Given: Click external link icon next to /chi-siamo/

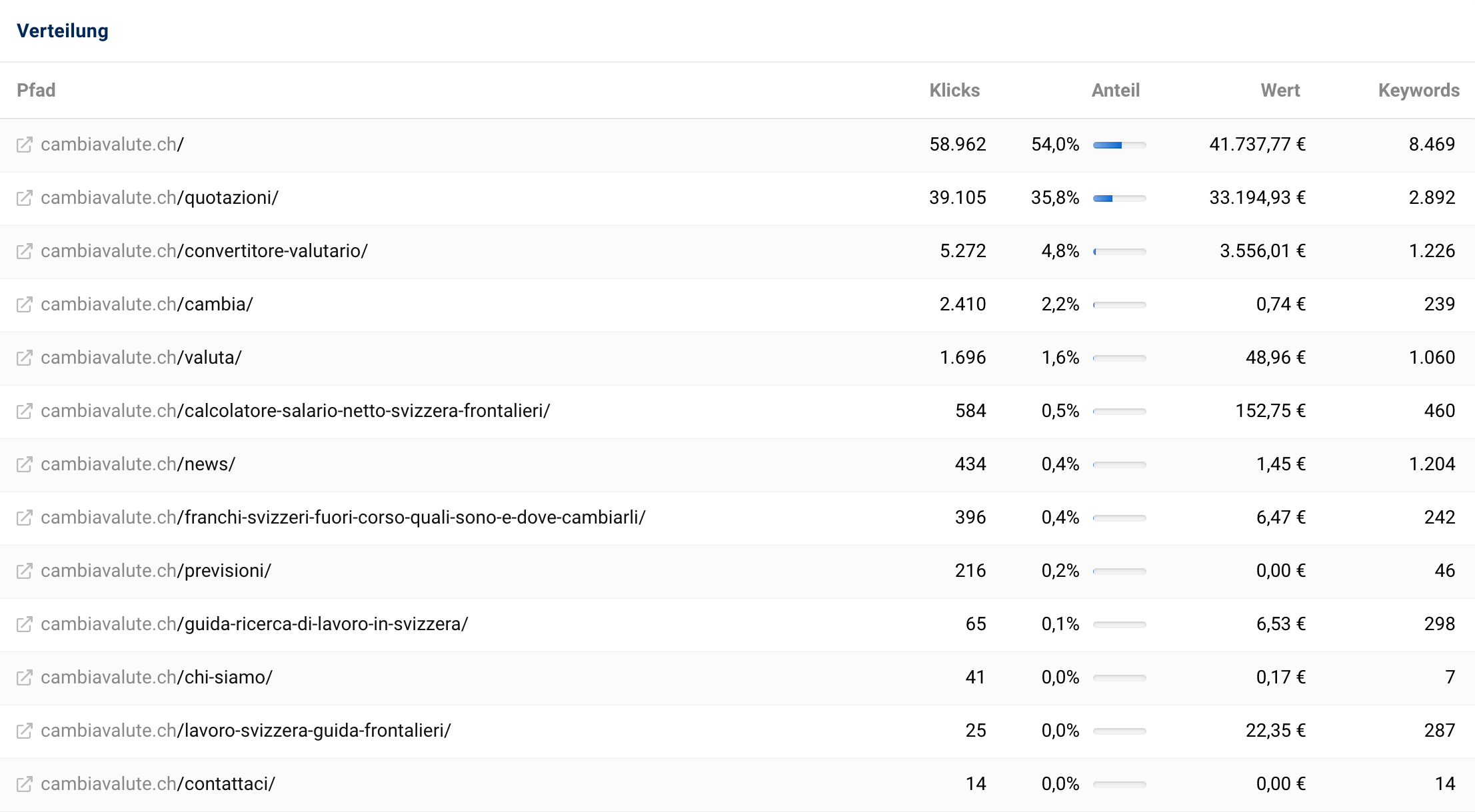Looking at the screenshot, I should point(24,677).
